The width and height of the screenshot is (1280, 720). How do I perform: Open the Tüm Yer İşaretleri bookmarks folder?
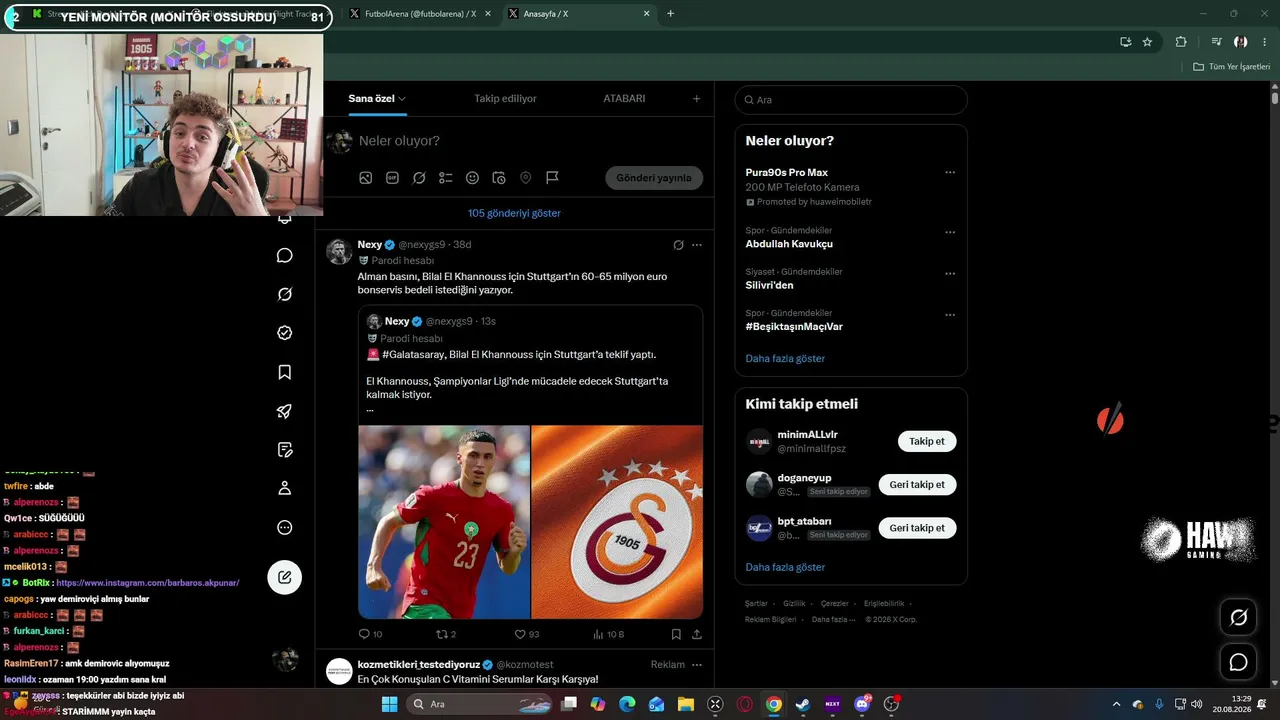click(1232, 67)
